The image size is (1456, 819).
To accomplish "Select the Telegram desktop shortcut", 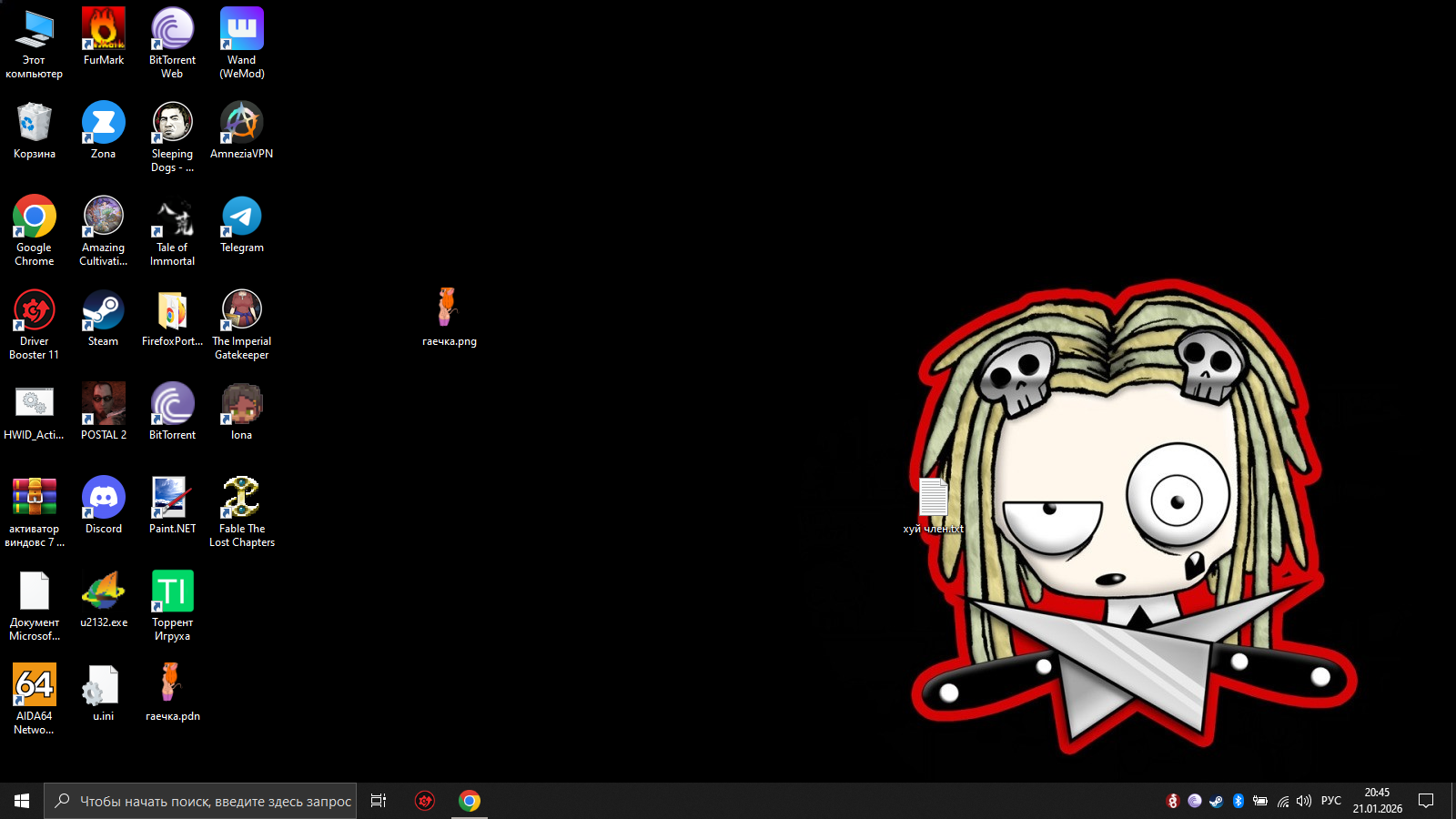I will (x=242, y=224).
